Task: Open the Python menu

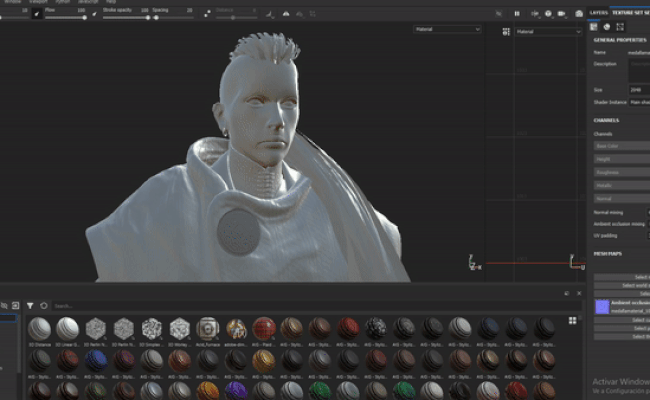Action: click(x=63, y=2)
